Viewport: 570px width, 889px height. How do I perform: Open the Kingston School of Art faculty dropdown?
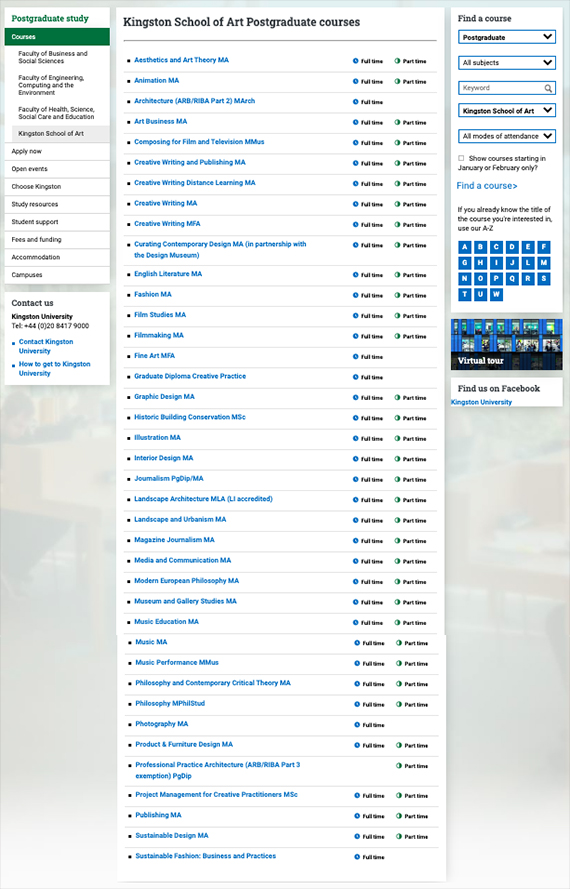[x=507, y=111]
